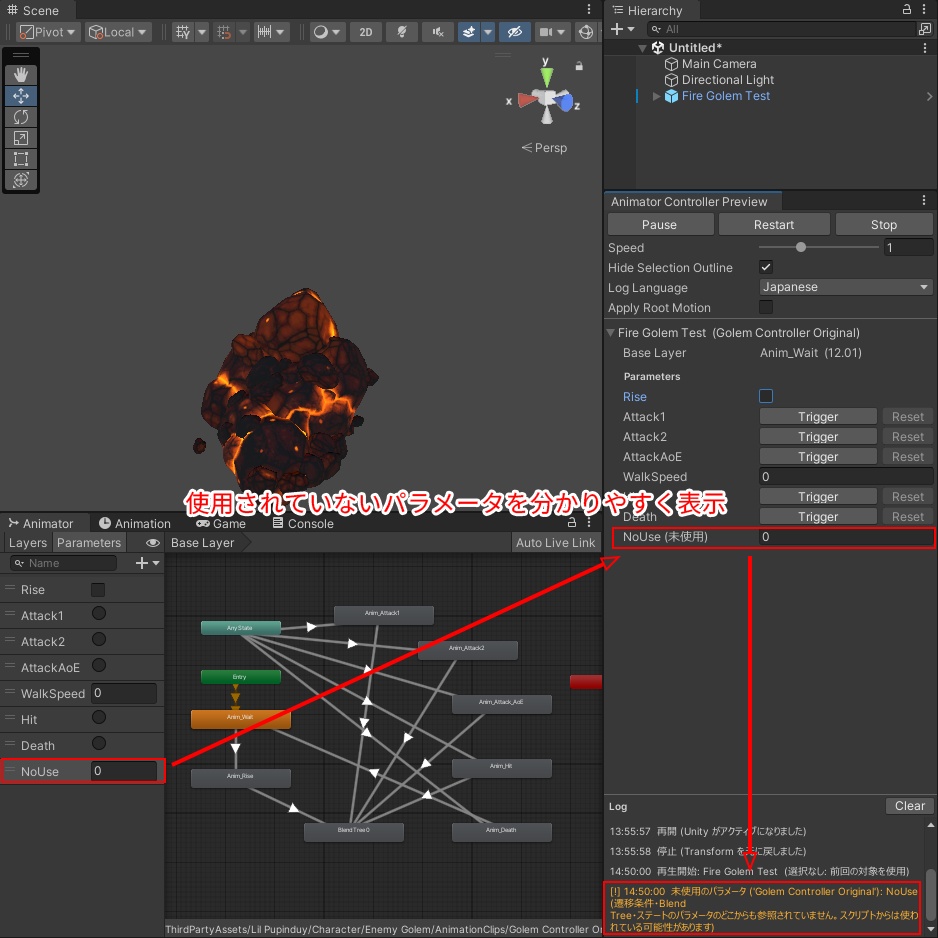Open Fire Golem Test prefab arrow
This screenshot has height=938, width=938.
pyautogui.click(x=928, y=96)
